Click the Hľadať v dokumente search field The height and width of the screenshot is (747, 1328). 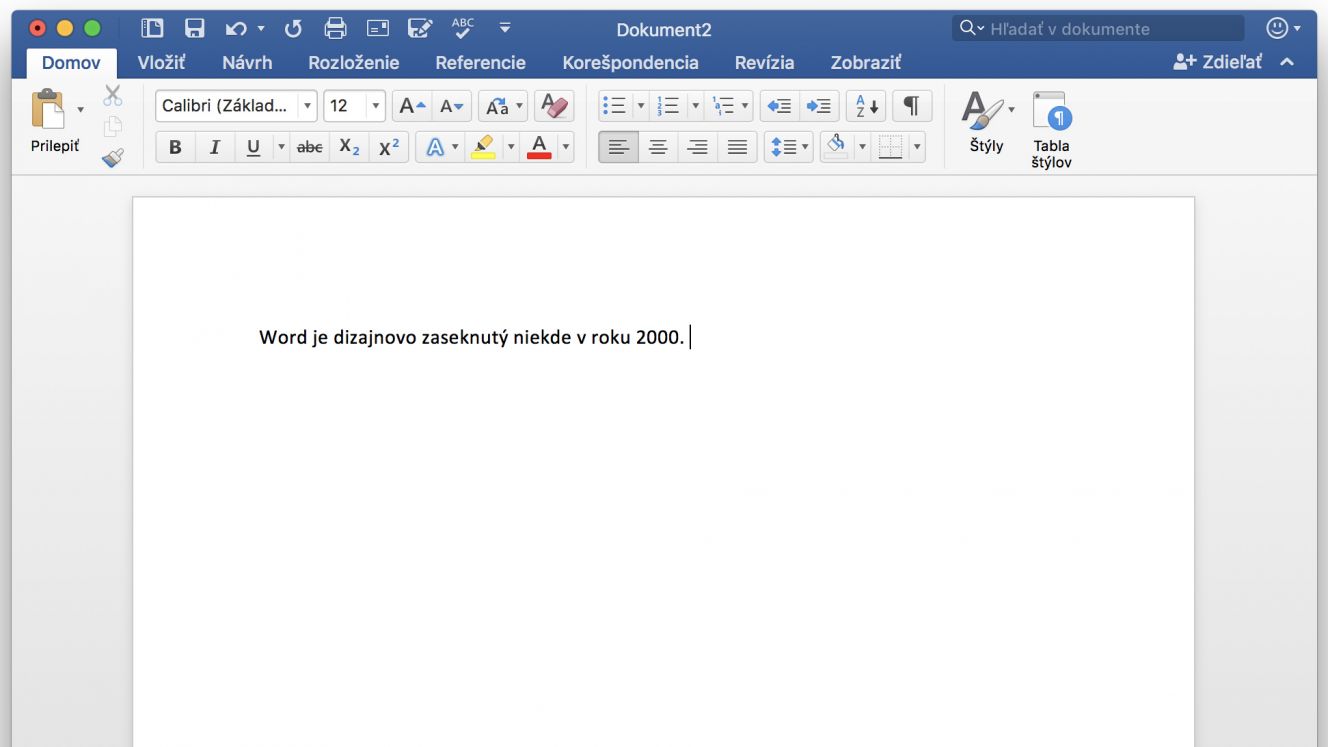[1098, 28]
